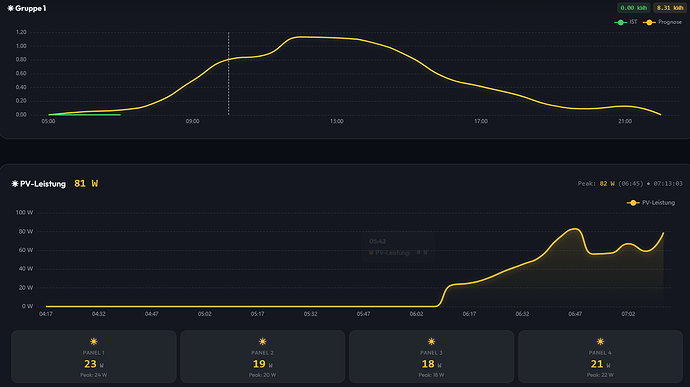This screenshot has height=387, width=690.
Task: Click the sun icon on Panel 1 card
Action: [x=94, y=342]
